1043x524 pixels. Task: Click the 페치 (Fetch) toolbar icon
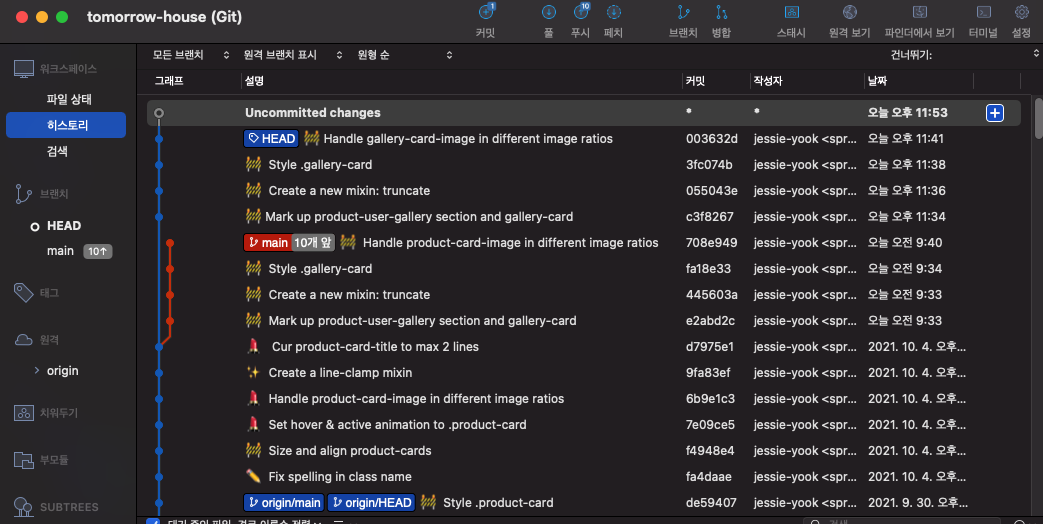tap(613, 13)
